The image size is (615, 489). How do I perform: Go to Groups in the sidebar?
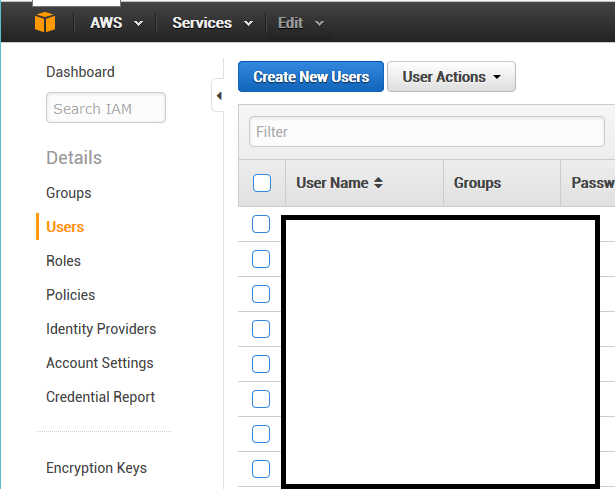[69, 193]
